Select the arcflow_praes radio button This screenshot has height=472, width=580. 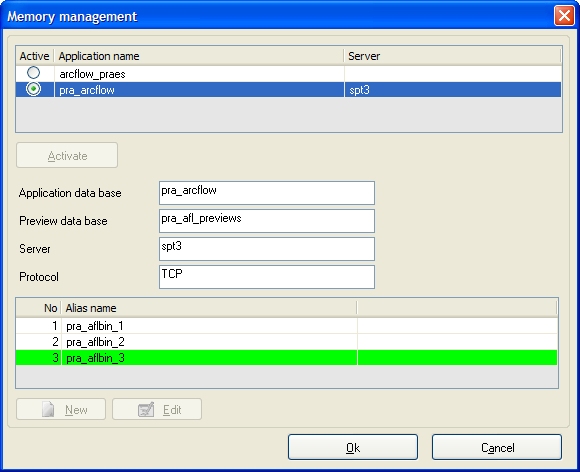pos(34,73)
